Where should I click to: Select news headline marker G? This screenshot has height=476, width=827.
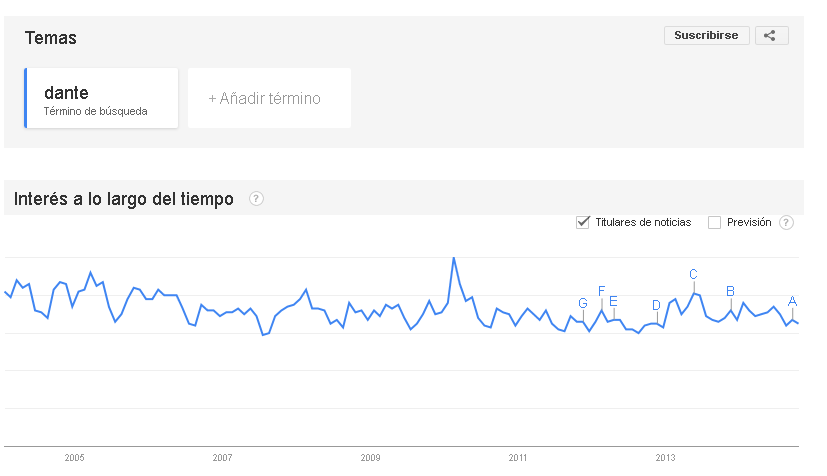tap(583, 303)
